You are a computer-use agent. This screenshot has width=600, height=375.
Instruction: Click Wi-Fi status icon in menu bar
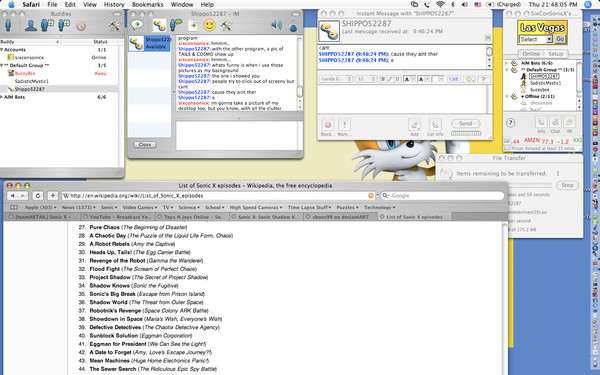(440, 5)
